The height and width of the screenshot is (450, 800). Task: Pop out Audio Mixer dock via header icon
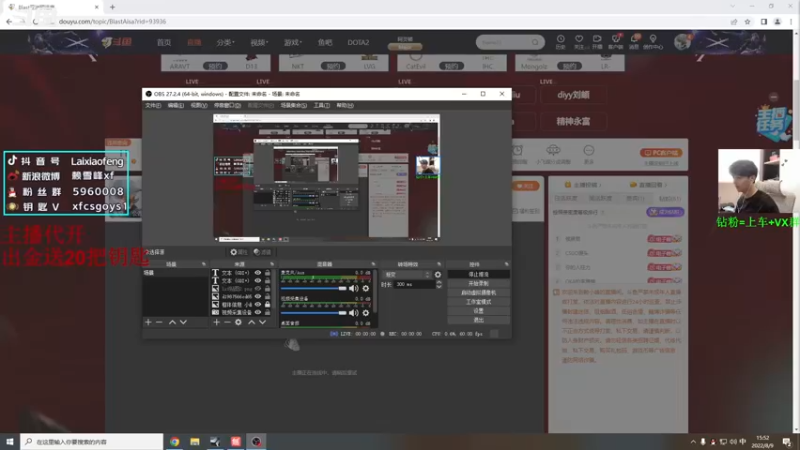point(373,264)
